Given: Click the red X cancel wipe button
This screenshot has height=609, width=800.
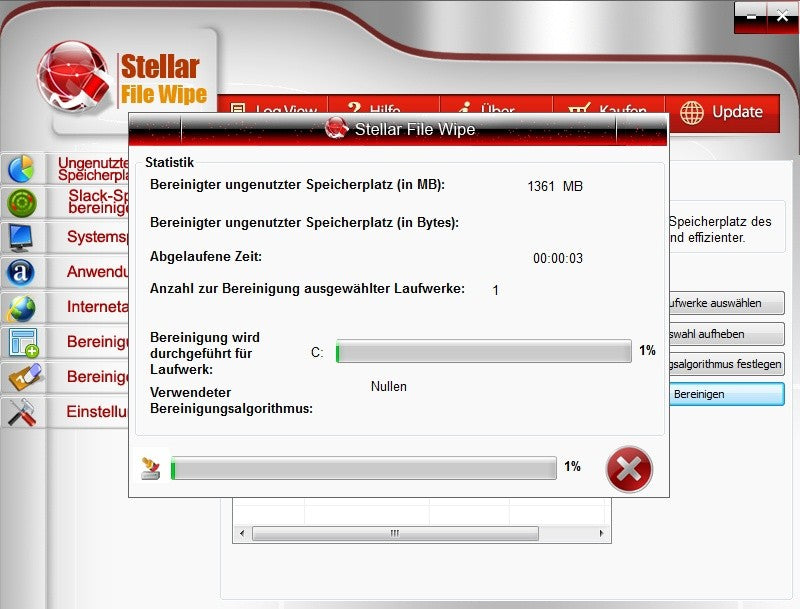Looking at the screenshot, I should pyautogui.click(x=629, y=469).
